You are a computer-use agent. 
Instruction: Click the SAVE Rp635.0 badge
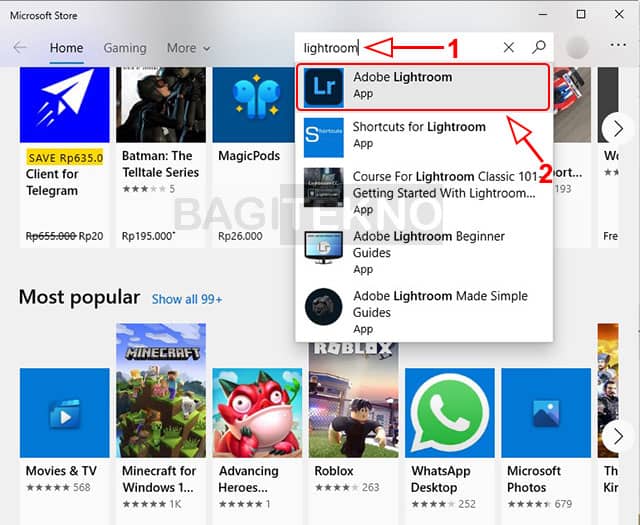65,158
